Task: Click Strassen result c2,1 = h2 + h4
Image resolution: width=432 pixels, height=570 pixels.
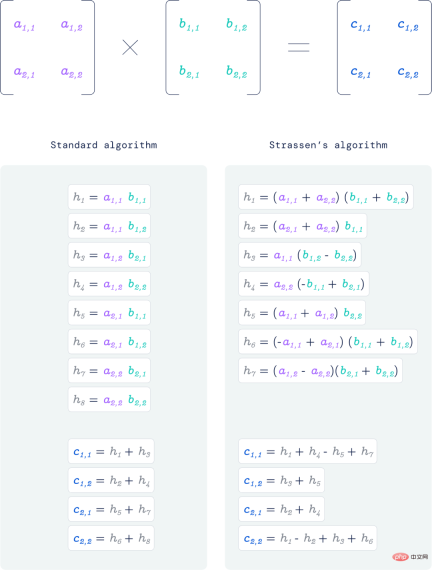Action: 281,509
